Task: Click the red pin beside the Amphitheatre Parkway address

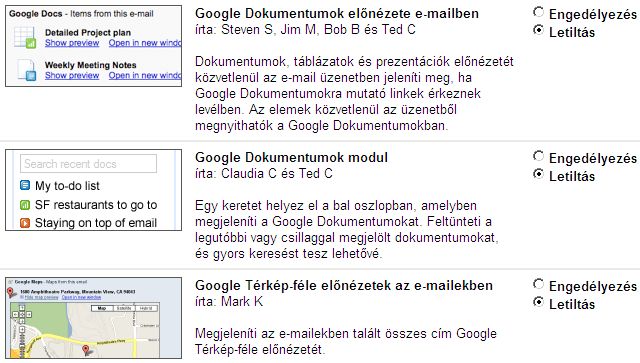Action: click(x=11, y=292)
